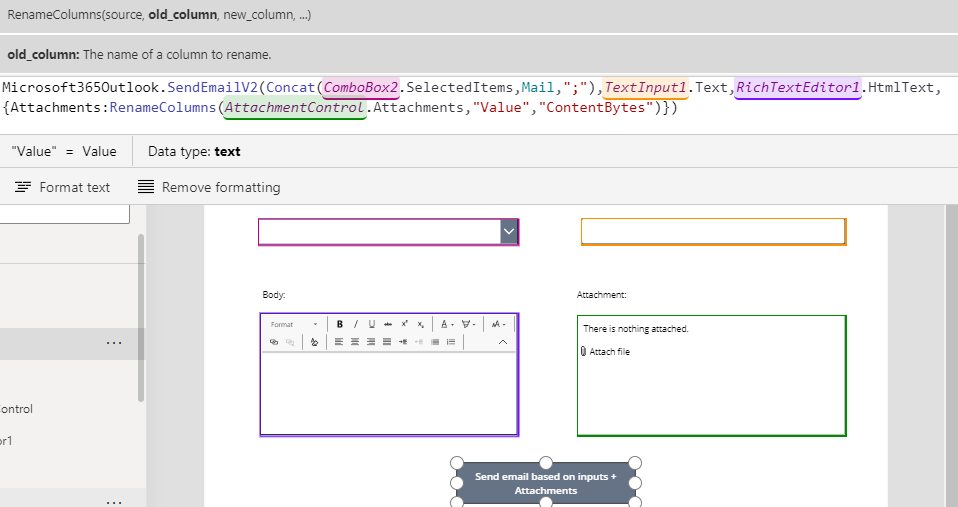
Task: Click the Body: label
Action: pos(274,294)
